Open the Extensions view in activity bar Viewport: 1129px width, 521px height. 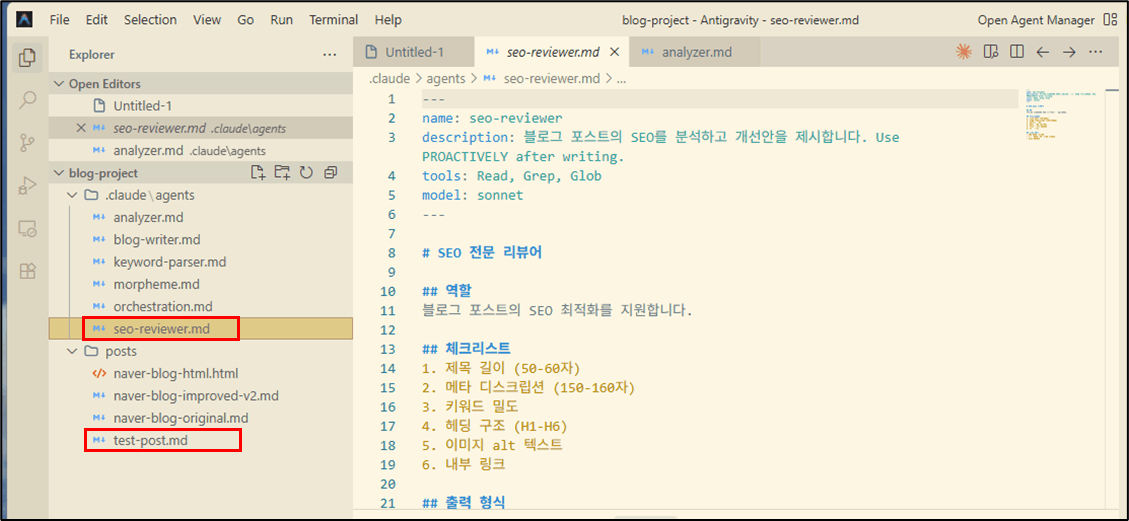click(x=28, y=271)
